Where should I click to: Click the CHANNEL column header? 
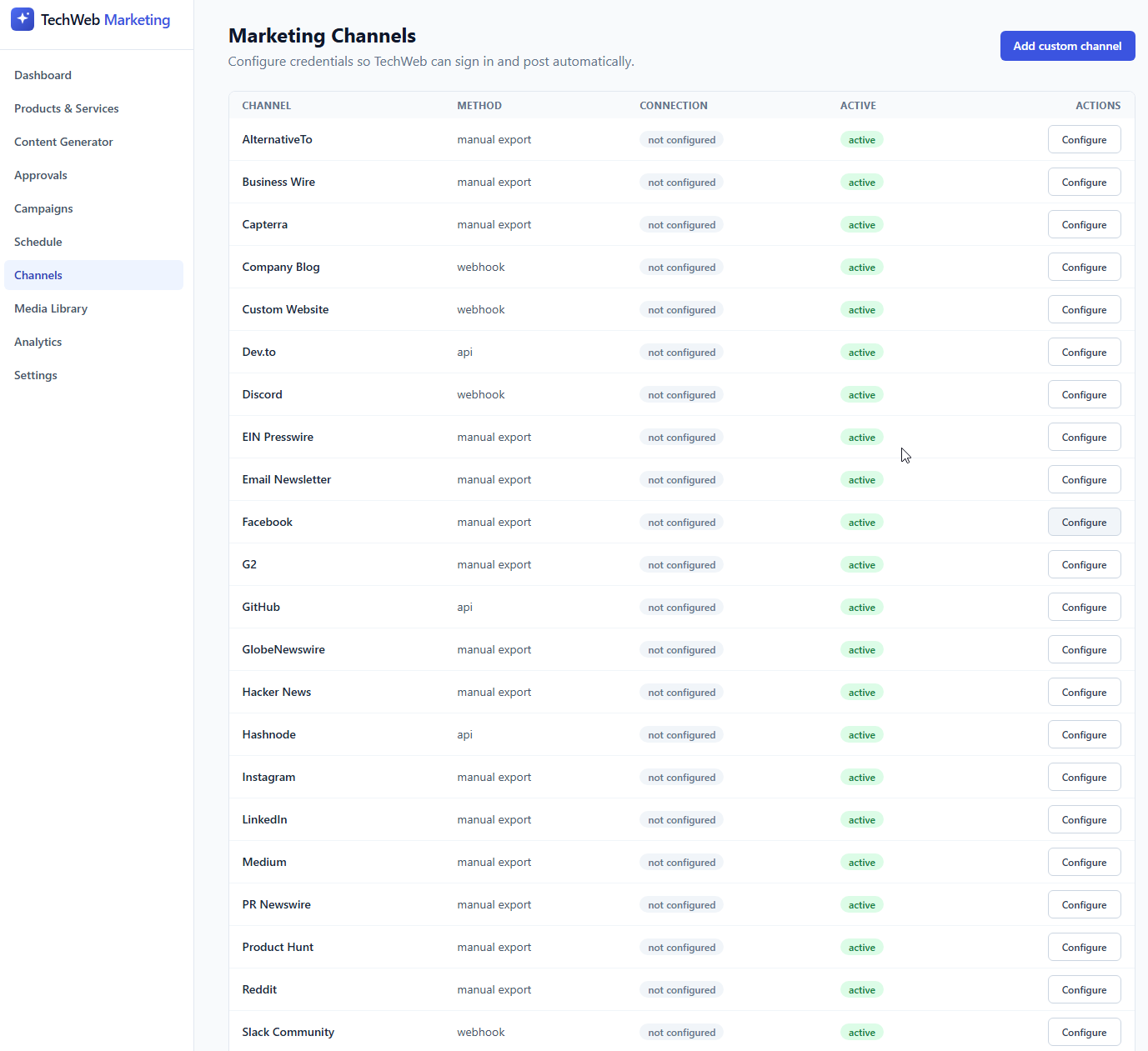point(266,106)
